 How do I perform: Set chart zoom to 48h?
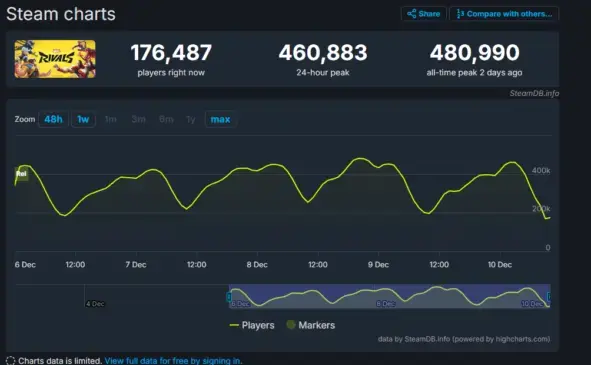53,120
